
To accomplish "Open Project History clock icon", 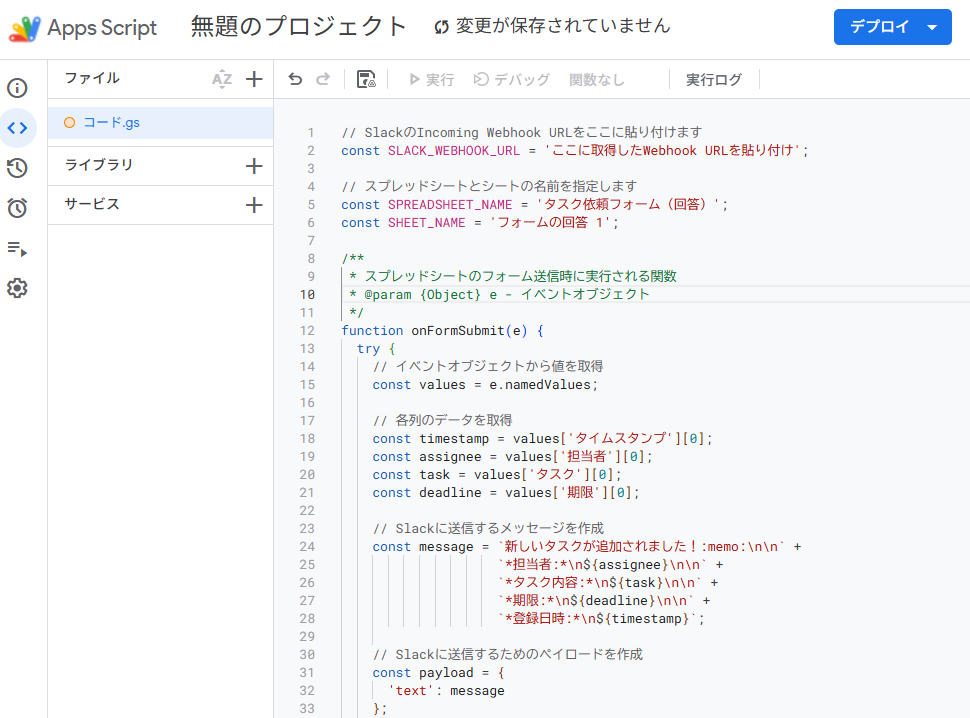I will pyautogui.click(x=17, y=168).
